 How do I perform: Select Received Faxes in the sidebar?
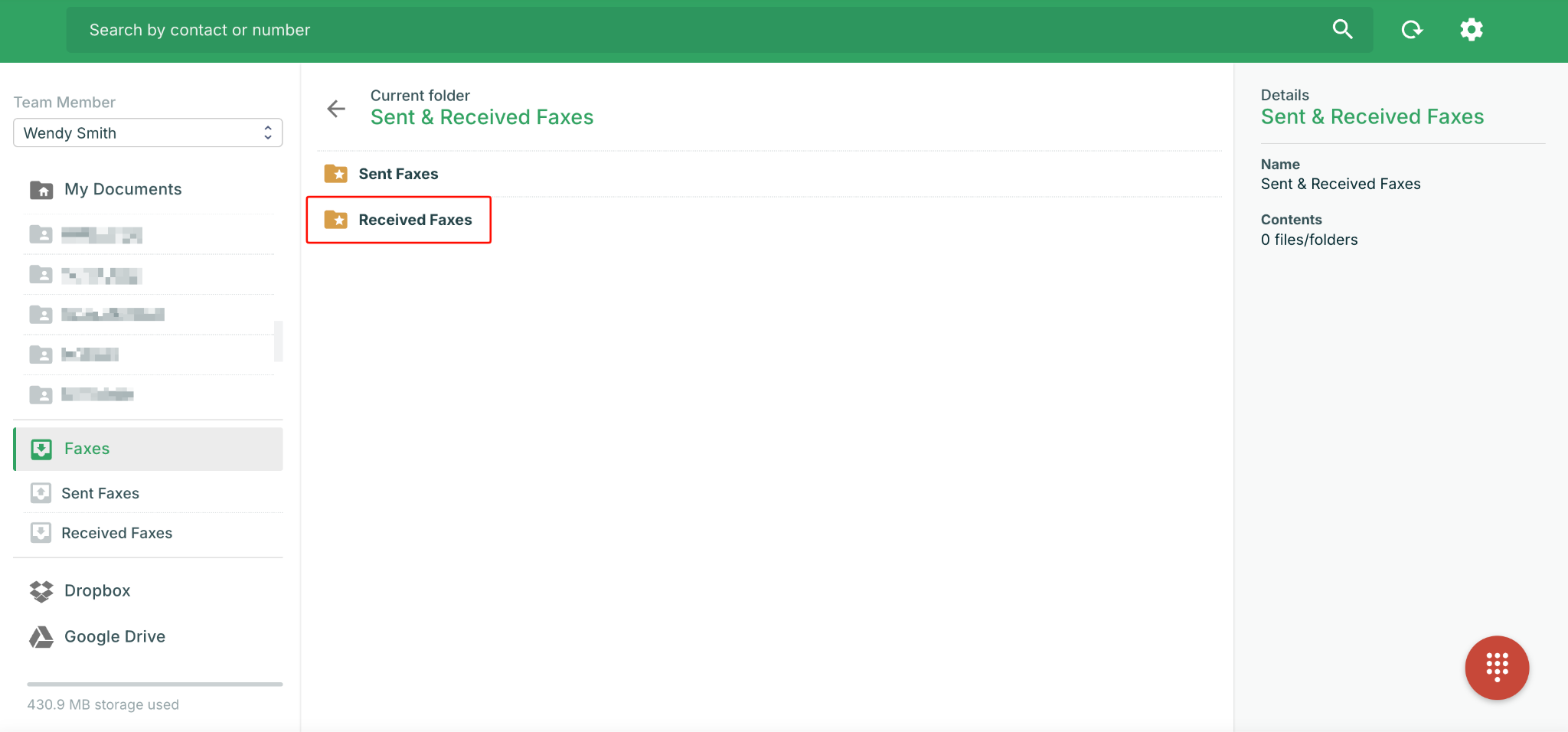pyautogui.click(x=116, y=533)
